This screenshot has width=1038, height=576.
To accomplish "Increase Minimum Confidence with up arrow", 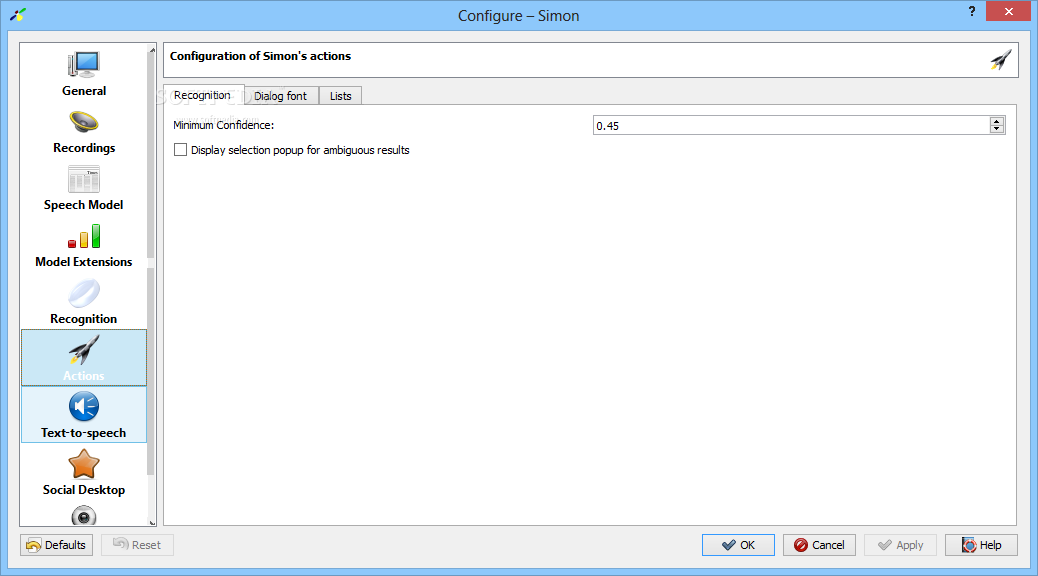I will pos(996,121).
